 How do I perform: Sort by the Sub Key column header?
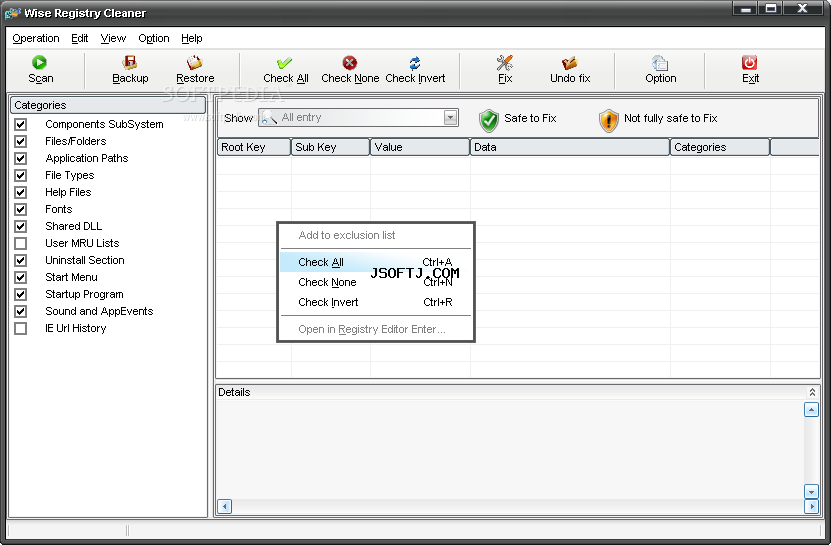point(330,147)
